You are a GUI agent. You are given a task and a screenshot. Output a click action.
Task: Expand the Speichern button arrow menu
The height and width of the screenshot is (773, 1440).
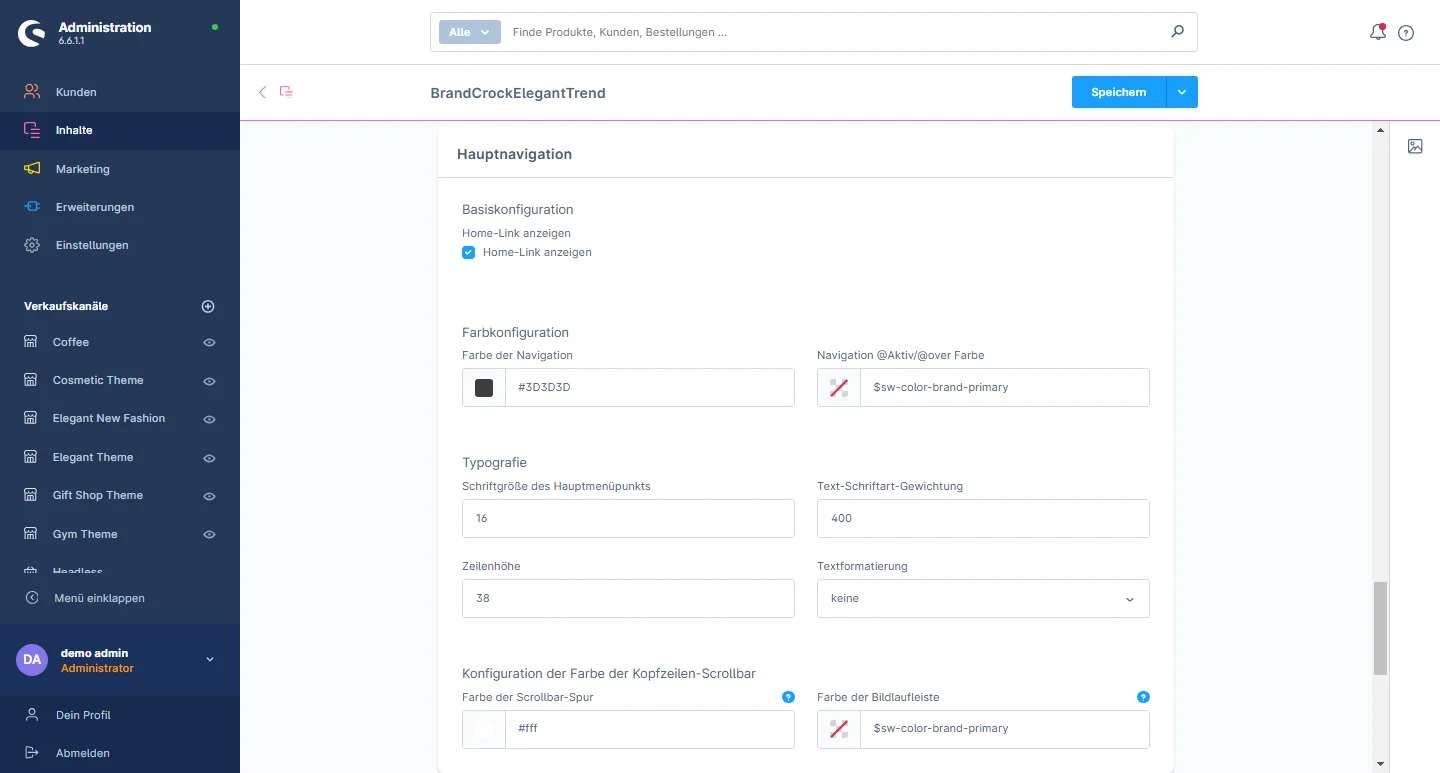click(x=1182, y=92)
